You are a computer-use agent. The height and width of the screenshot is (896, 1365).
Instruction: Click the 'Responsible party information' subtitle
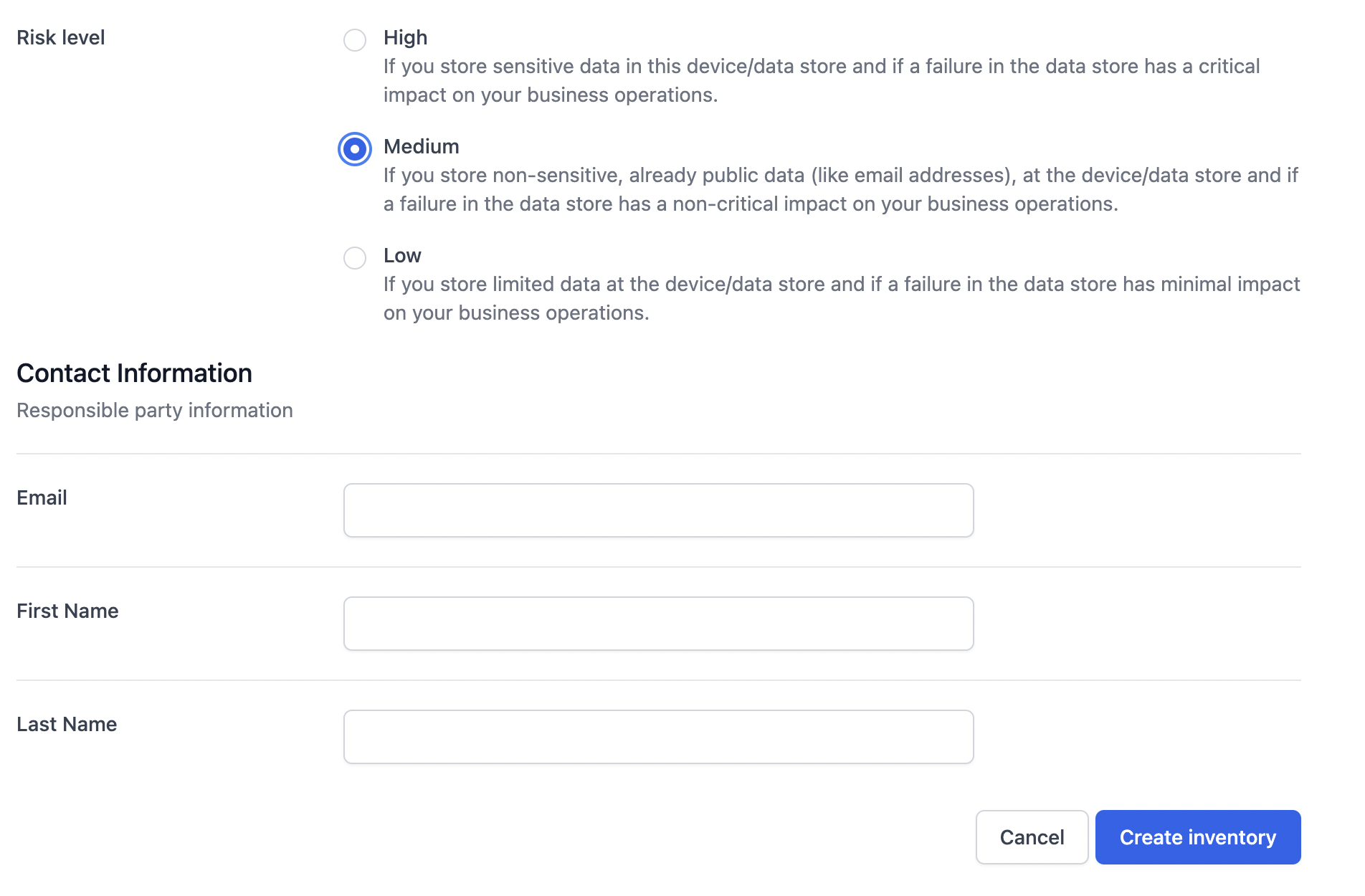pyautogui.click(x=155, y=410)
